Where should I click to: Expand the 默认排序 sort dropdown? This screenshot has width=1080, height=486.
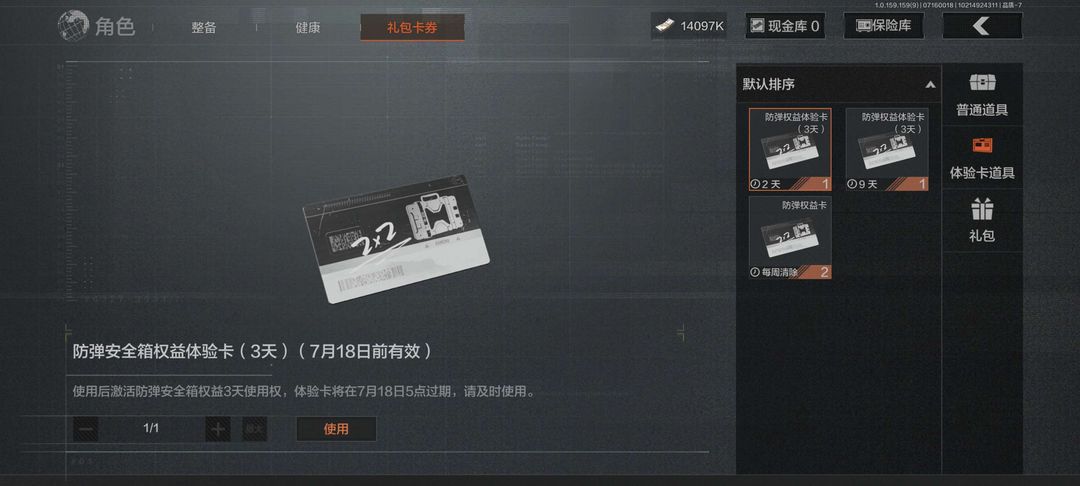pos(838,85)
